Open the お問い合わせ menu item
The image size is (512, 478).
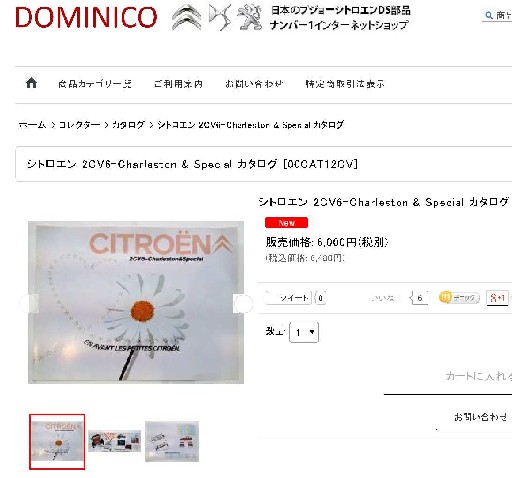click(254, 84)
